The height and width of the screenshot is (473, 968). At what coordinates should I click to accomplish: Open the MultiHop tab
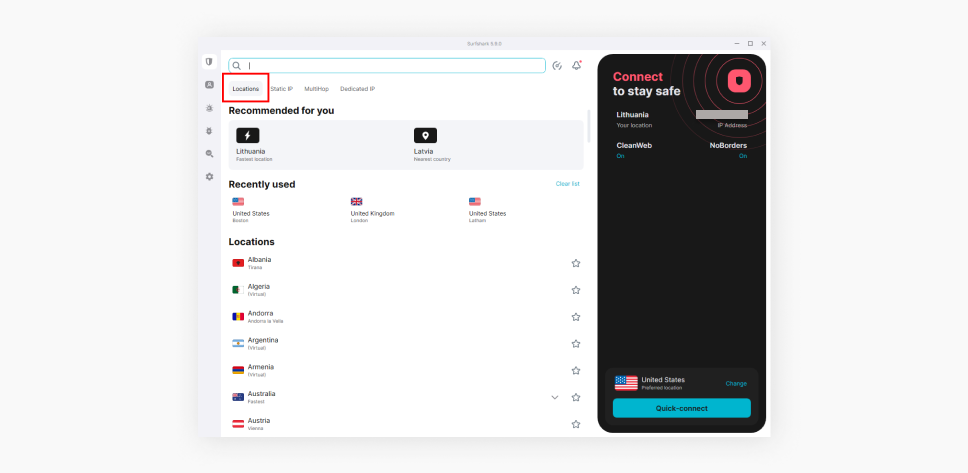[x=316, y=89]
